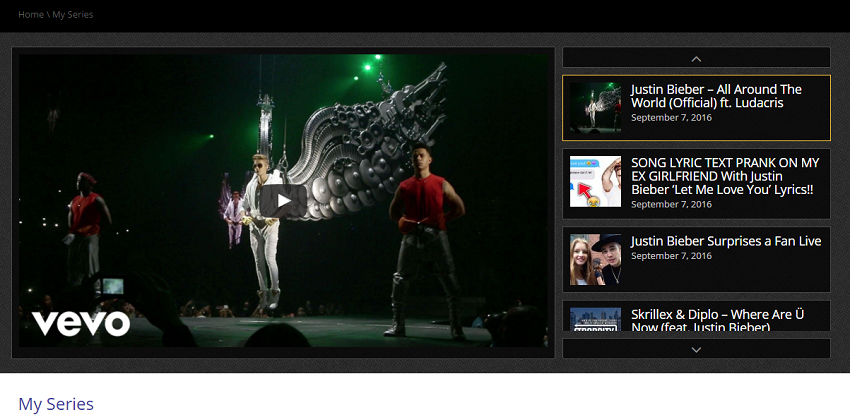Viewport: 850px width, 417px height.
Task: Click the My Series page heading
Action: click(x=56, y=404)
